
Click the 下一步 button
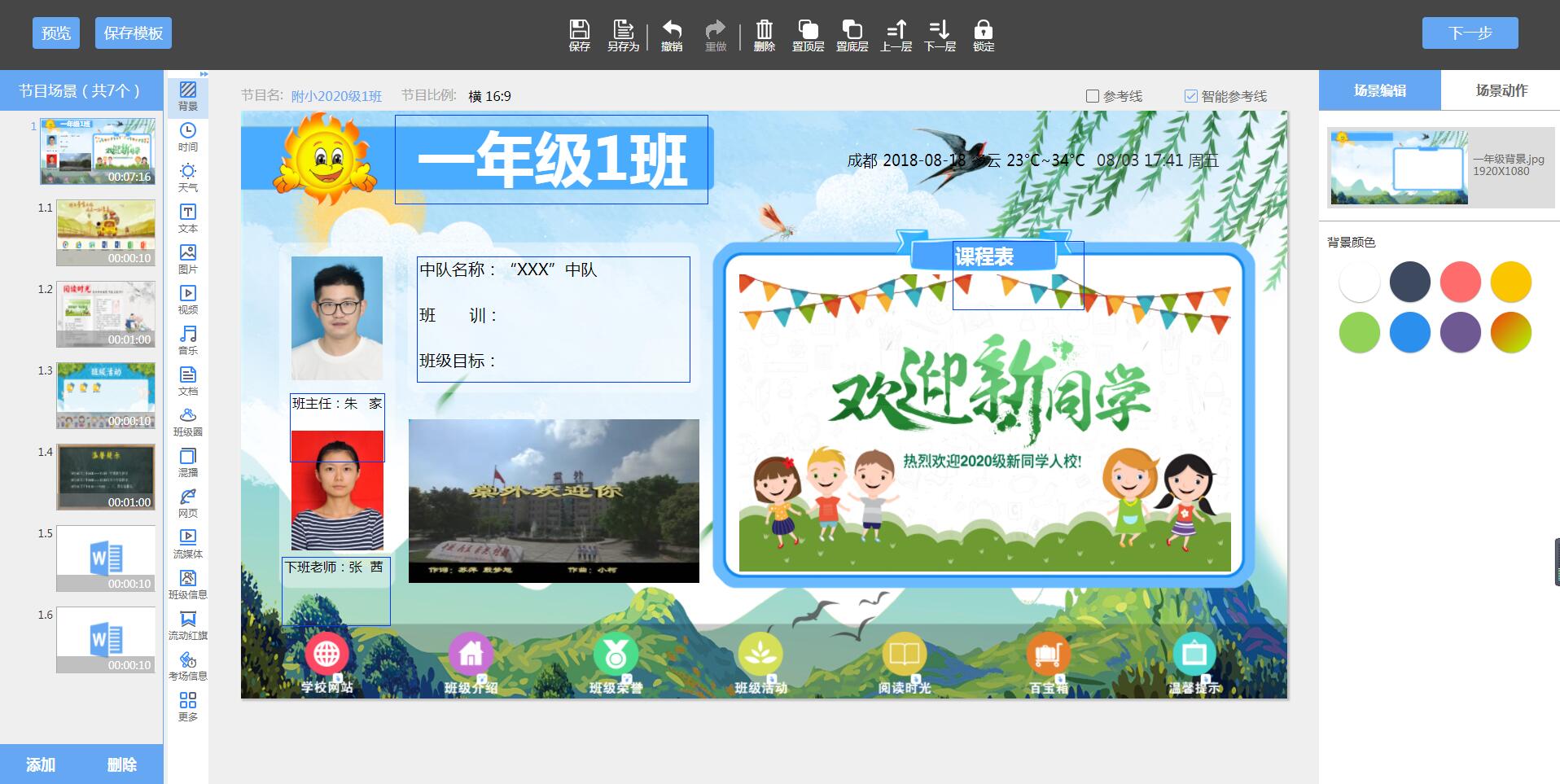[1470, 33]
